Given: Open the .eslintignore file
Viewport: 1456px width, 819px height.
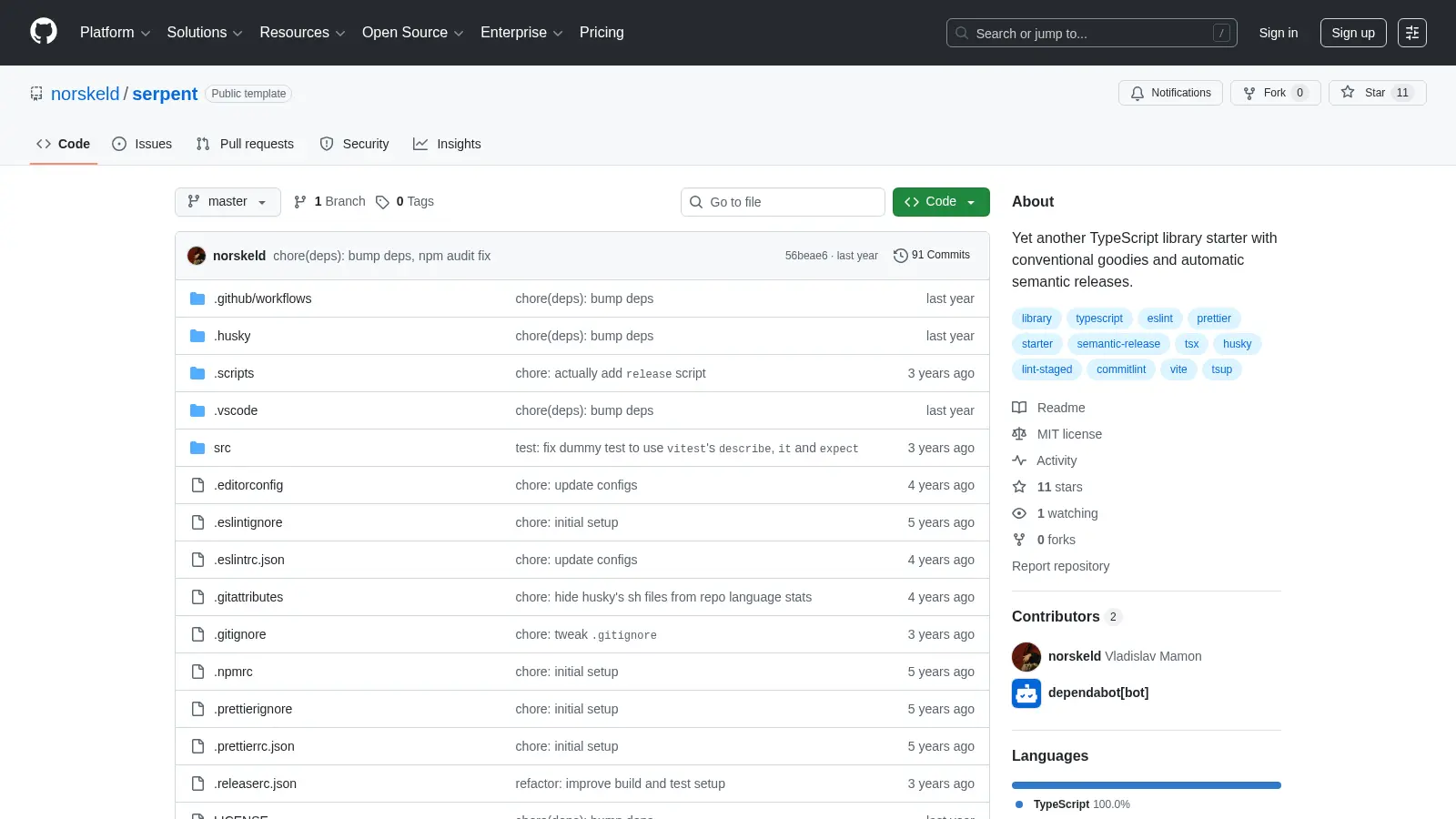Looking at the screenshot, I should pos(248,522).
